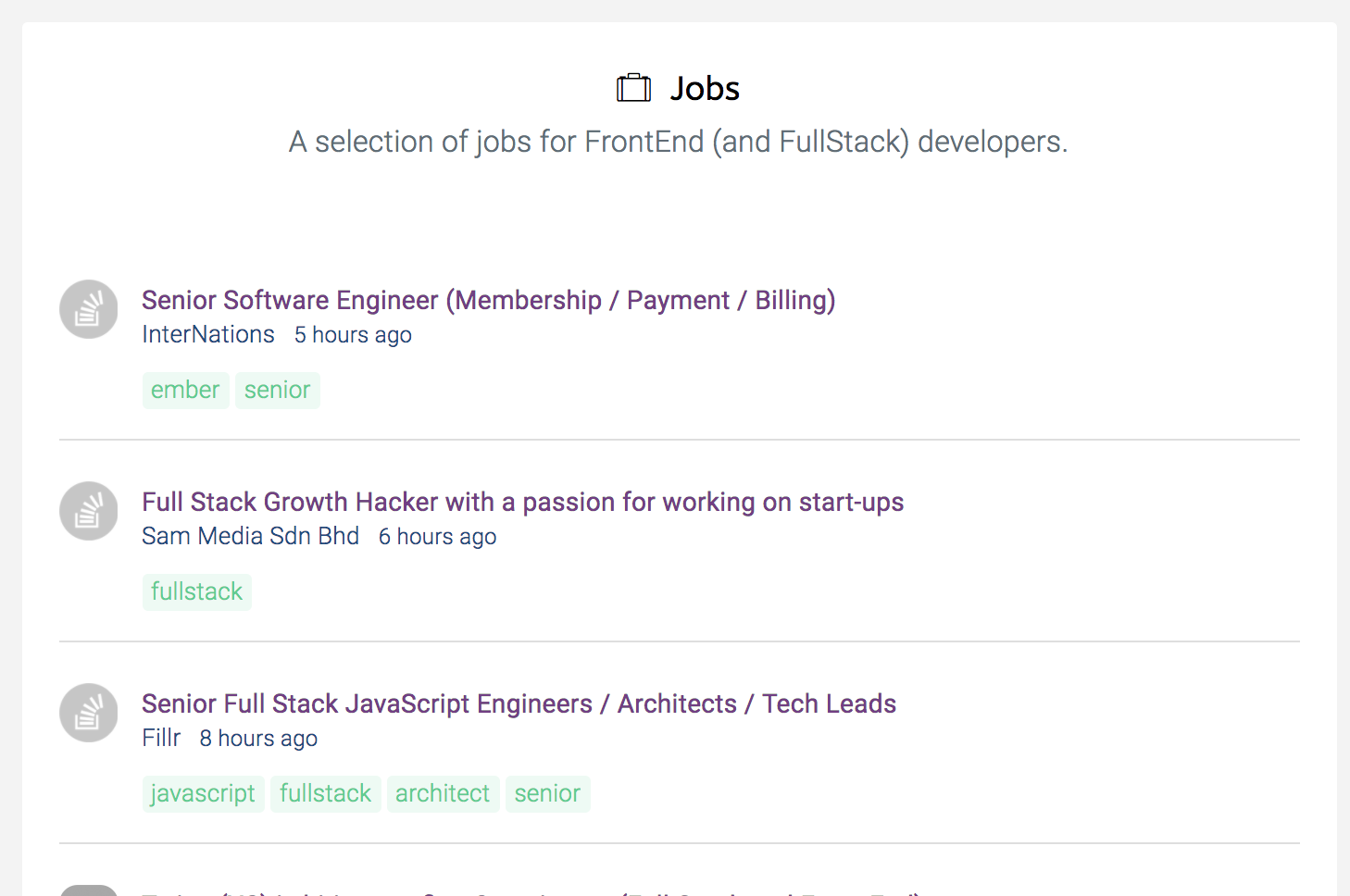Click the '8 hours ago' timestamp on the Fillr listing

tap(258, 738)
